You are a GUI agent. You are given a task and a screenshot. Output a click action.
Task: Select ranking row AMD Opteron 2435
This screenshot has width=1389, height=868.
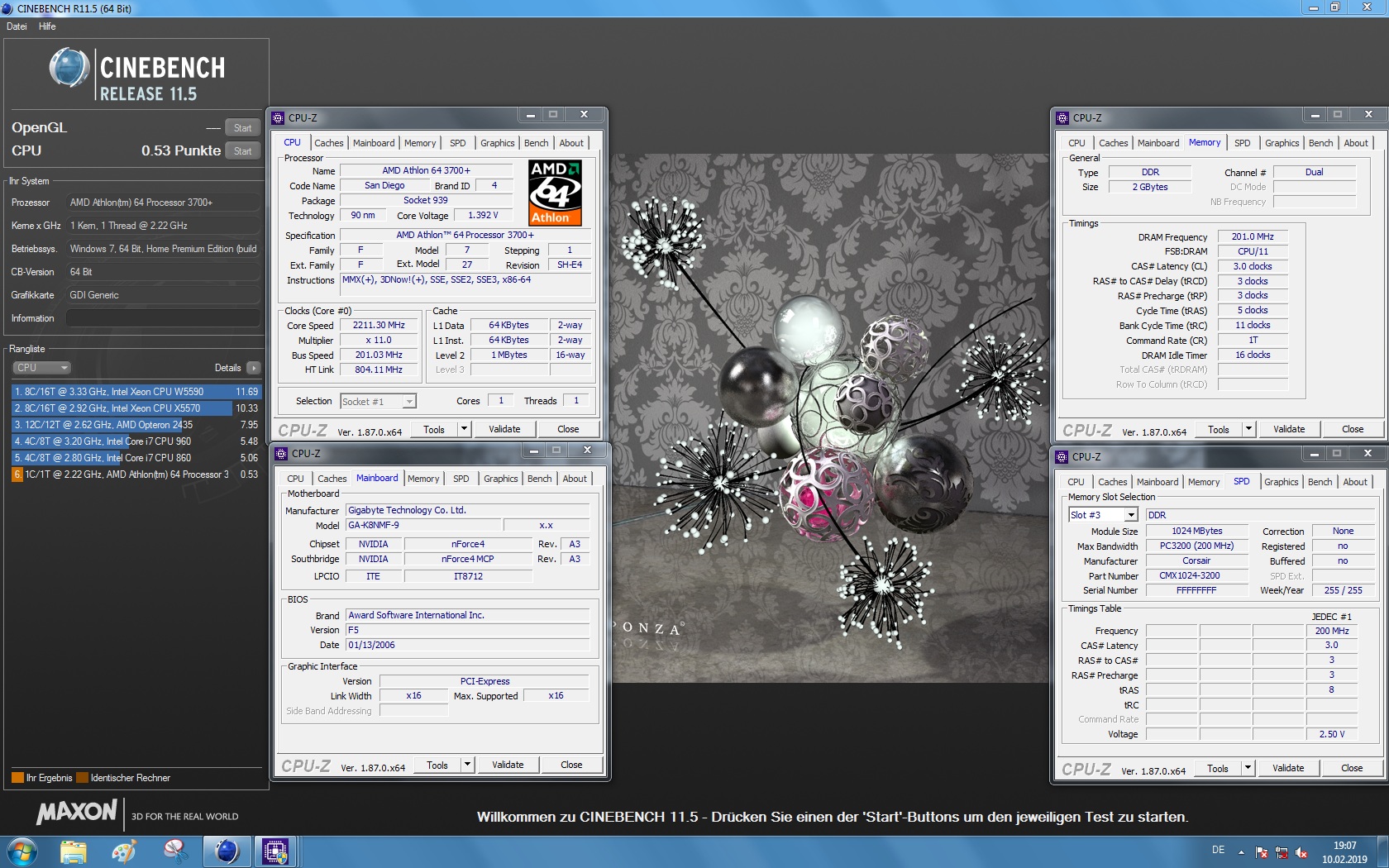tap(136, 425)
